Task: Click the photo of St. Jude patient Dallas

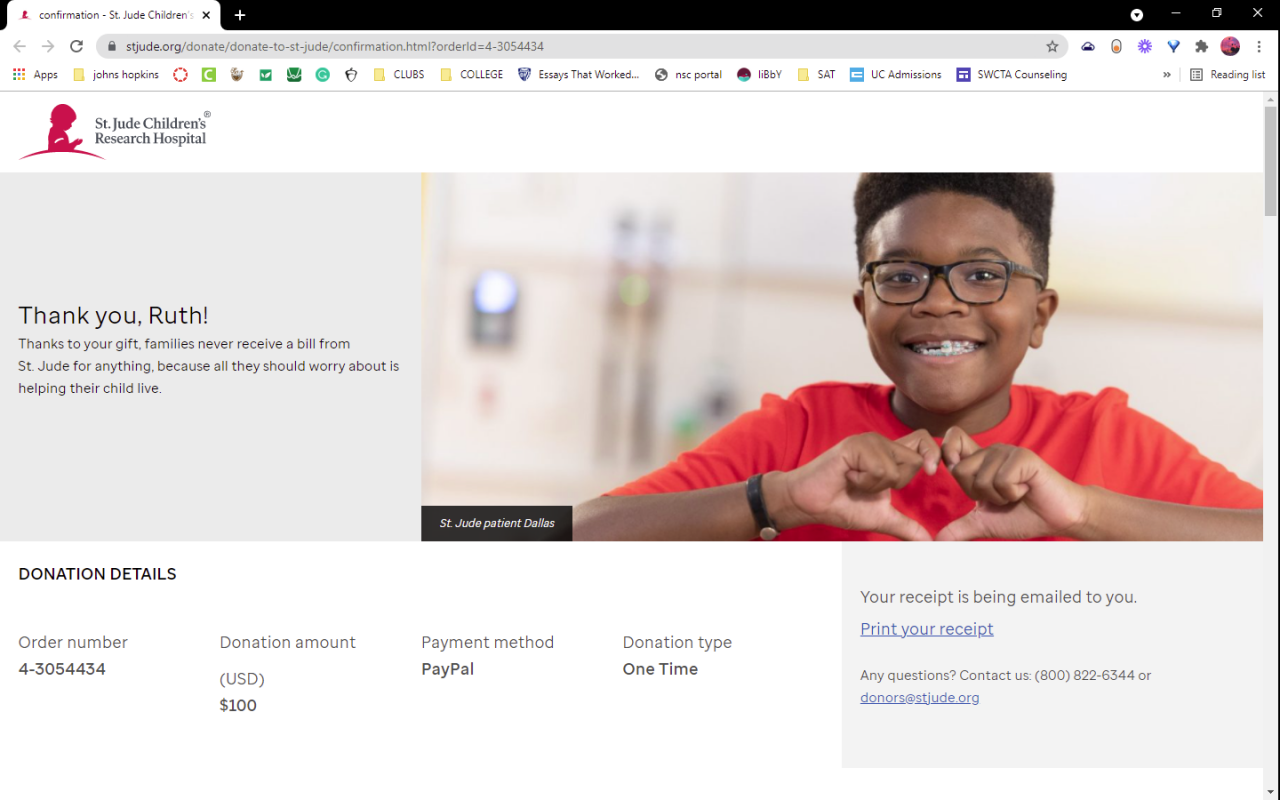Action: click(x=842, y=357)
